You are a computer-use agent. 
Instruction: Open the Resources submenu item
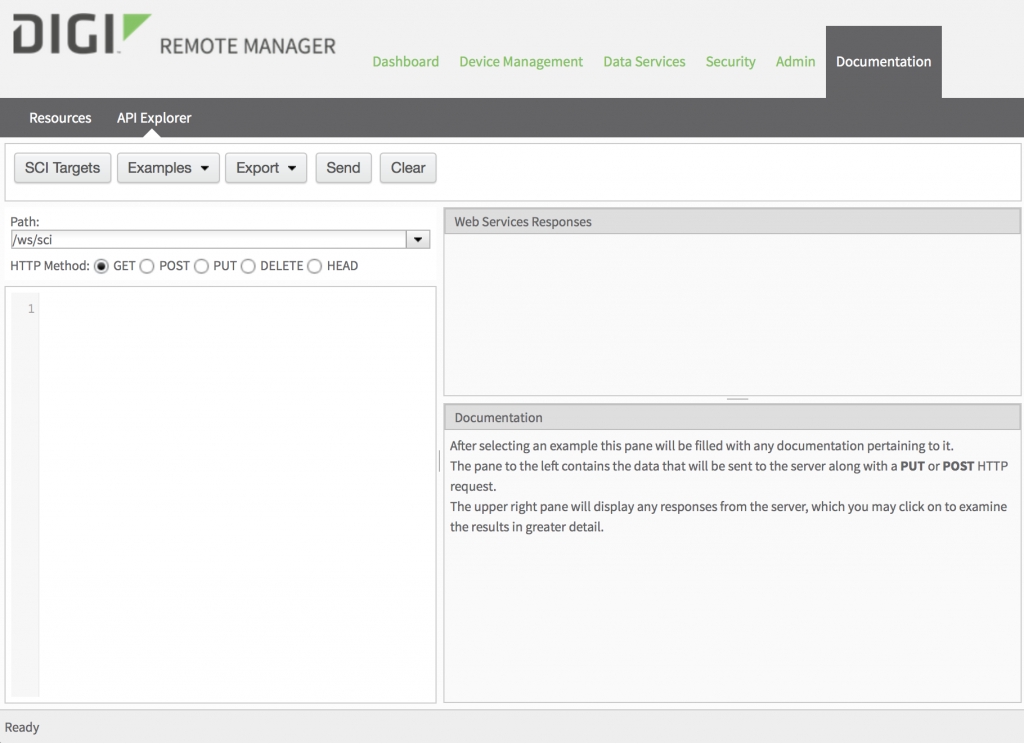(60, 118)
